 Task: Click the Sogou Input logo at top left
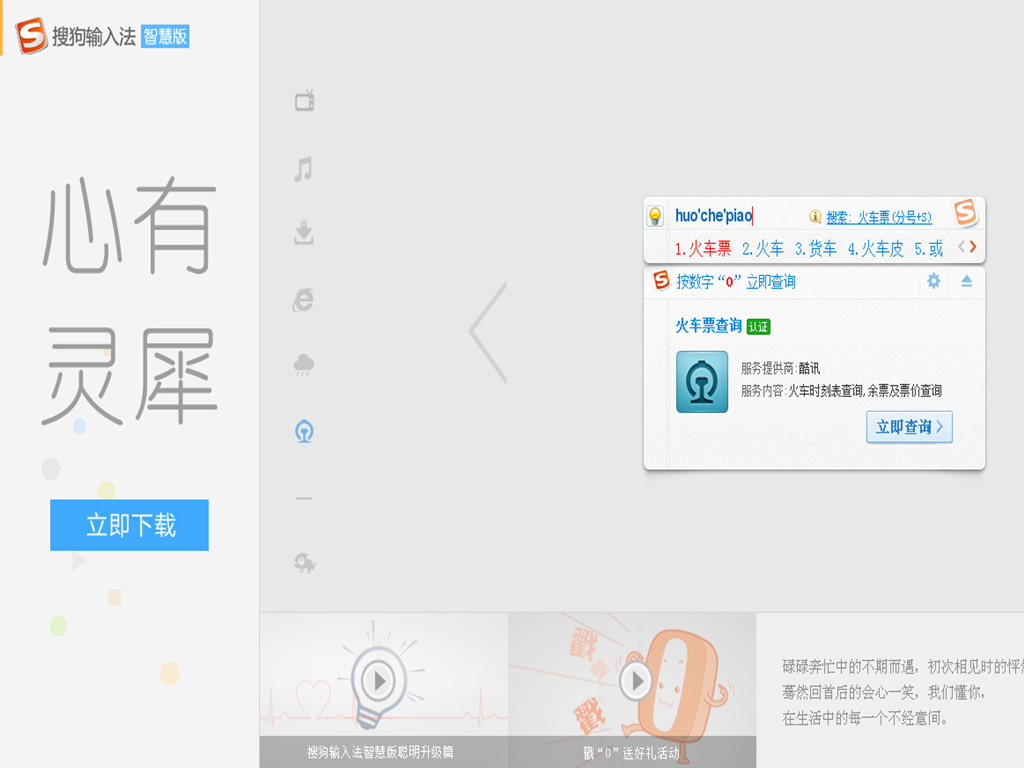pos(31,35)
